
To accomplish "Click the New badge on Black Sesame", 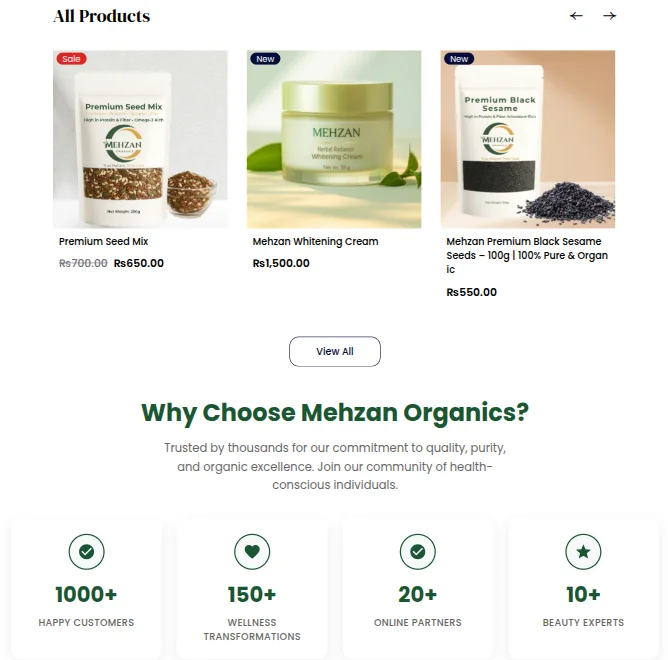I will click(x=459, y=59).
